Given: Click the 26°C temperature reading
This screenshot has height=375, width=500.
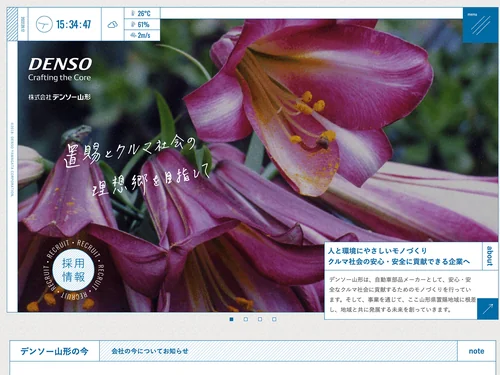Looking at the screenshot, I should [x=144, y=14].
